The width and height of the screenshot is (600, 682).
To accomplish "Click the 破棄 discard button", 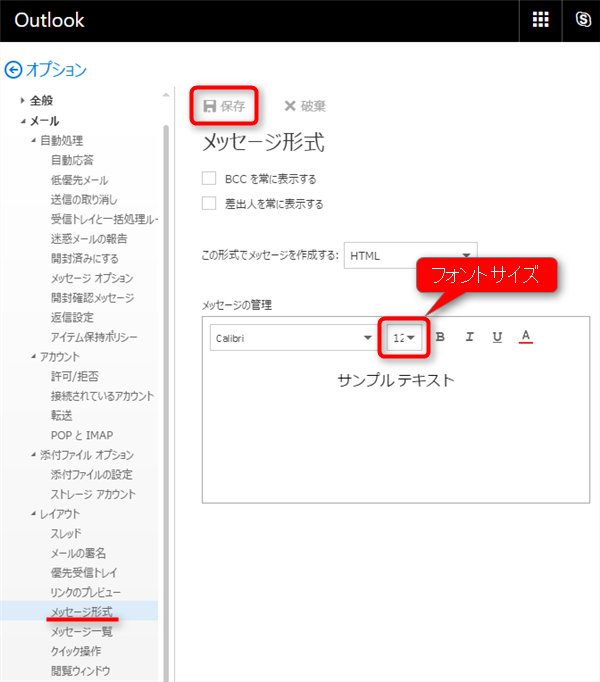I will point(305,106).
